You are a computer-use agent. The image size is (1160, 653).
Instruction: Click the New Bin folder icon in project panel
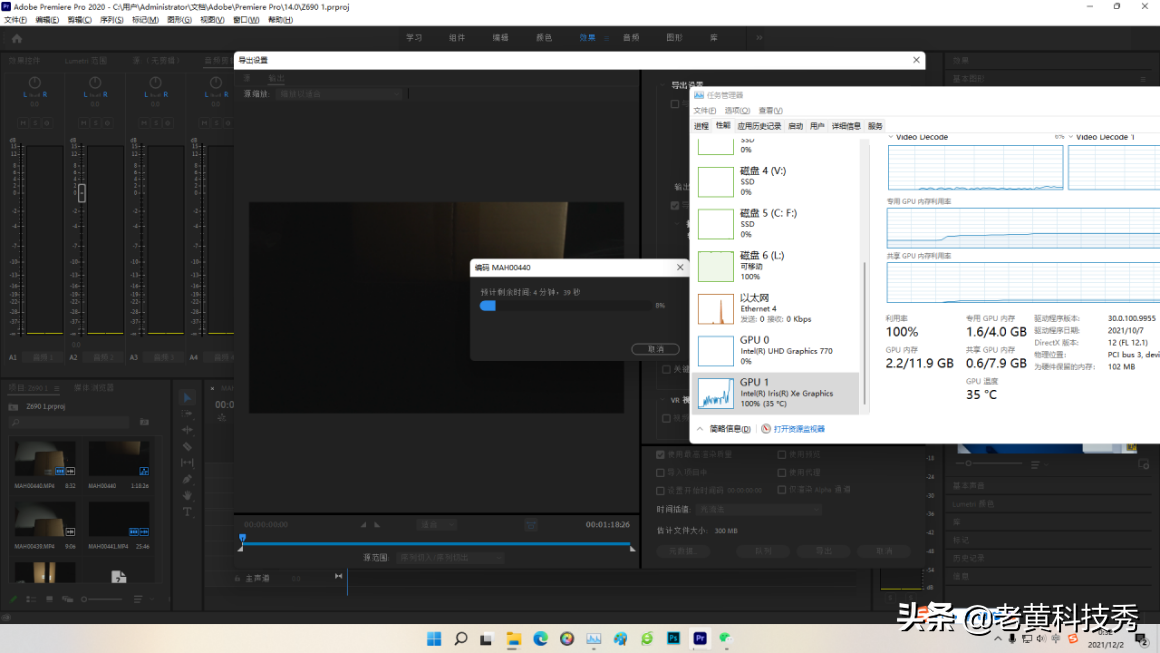(144, 422)
